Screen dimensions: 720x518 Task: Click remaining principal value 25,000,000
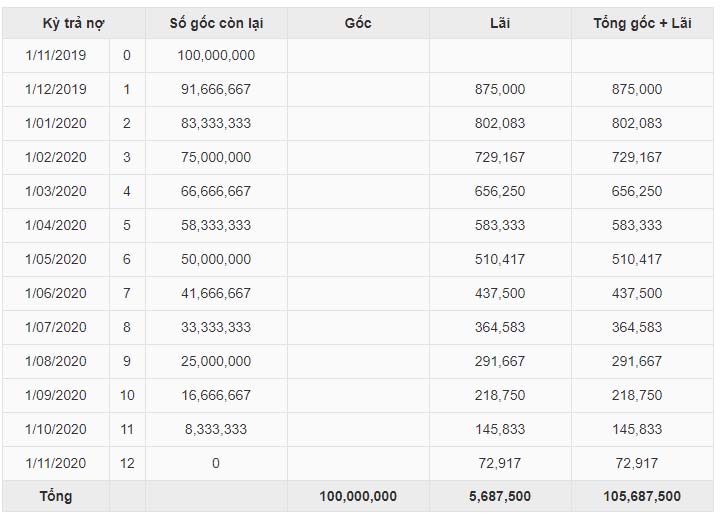[216, 361]
